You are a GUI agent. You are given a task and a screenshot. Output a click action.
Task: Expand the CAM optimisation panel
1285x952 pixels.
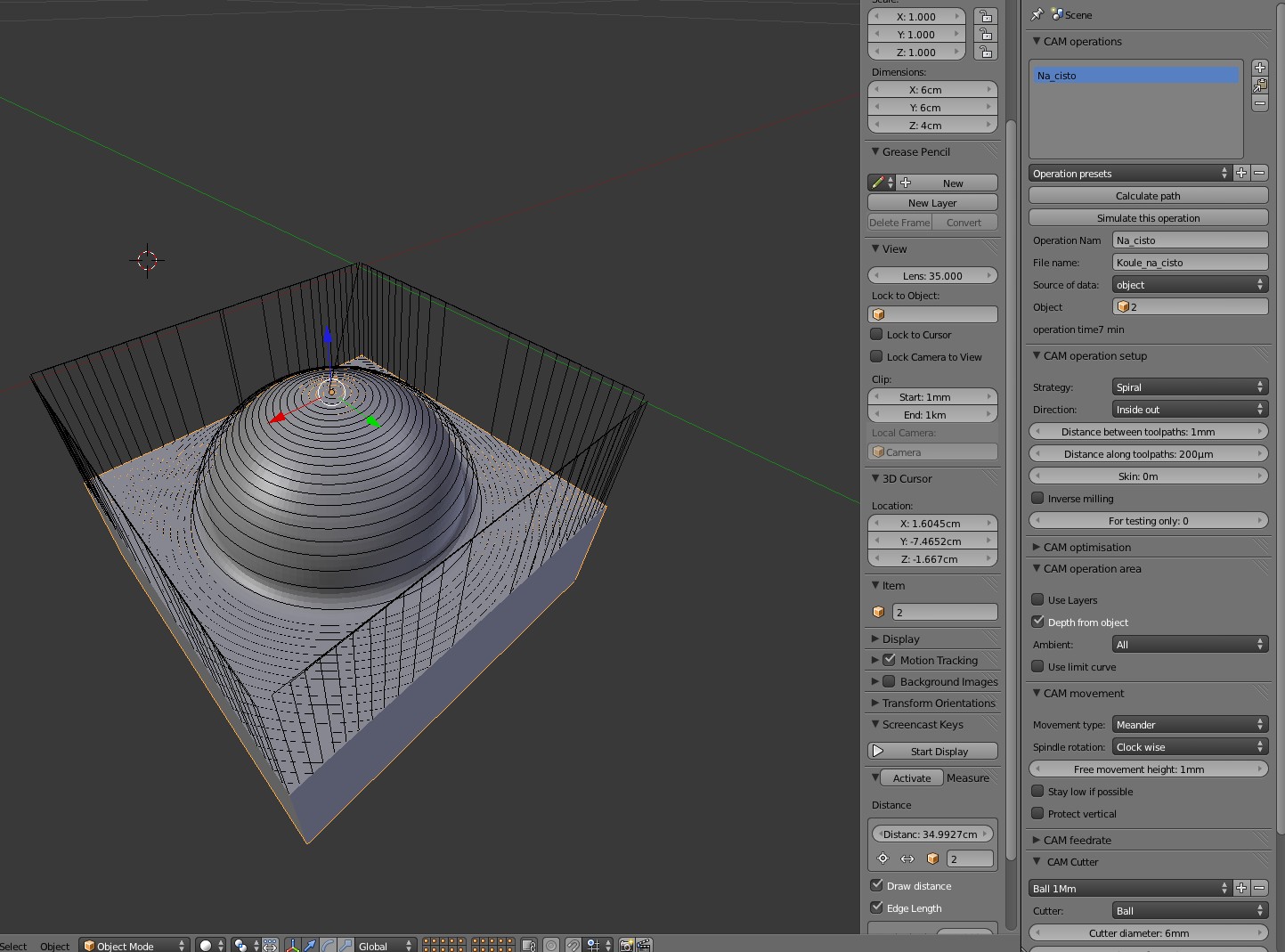pos(1086,547)
